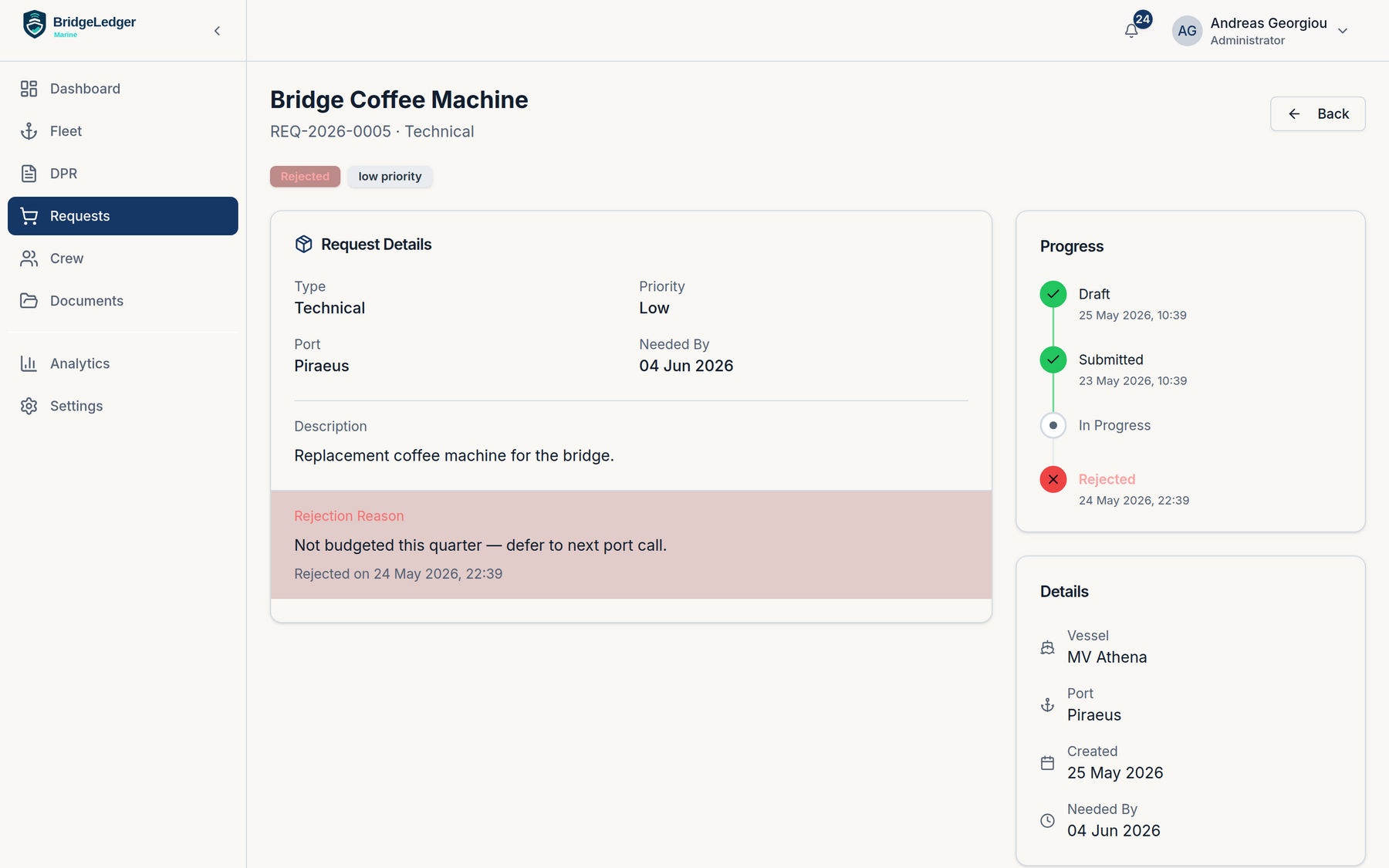Click the Request Details box icon
The height and width of the screenshot is (868, 1389).
(x=303, y=244)
